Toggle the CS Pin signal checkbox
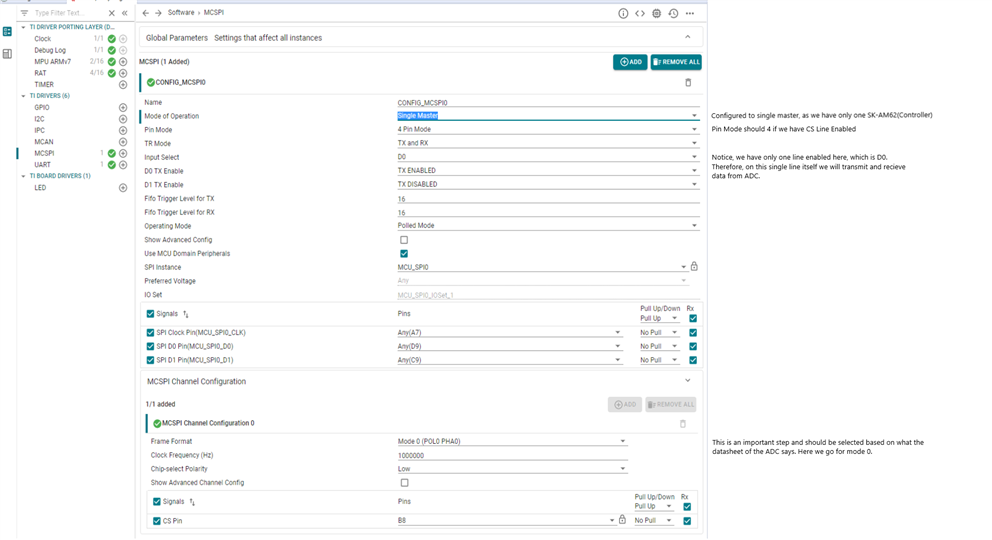 pyautogui.click(x=157, y=521)
